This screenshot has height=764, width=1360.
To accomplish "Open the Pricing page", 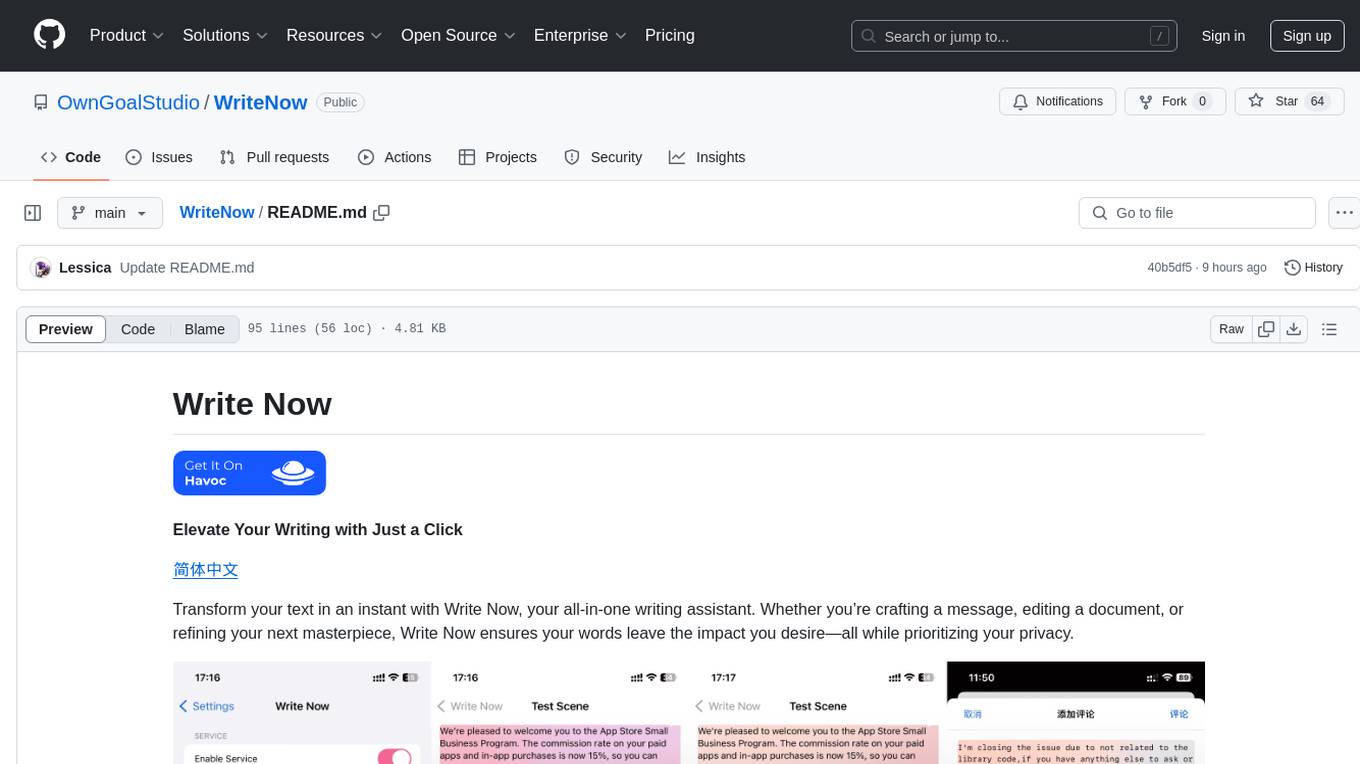I will [x=670, y=35].
